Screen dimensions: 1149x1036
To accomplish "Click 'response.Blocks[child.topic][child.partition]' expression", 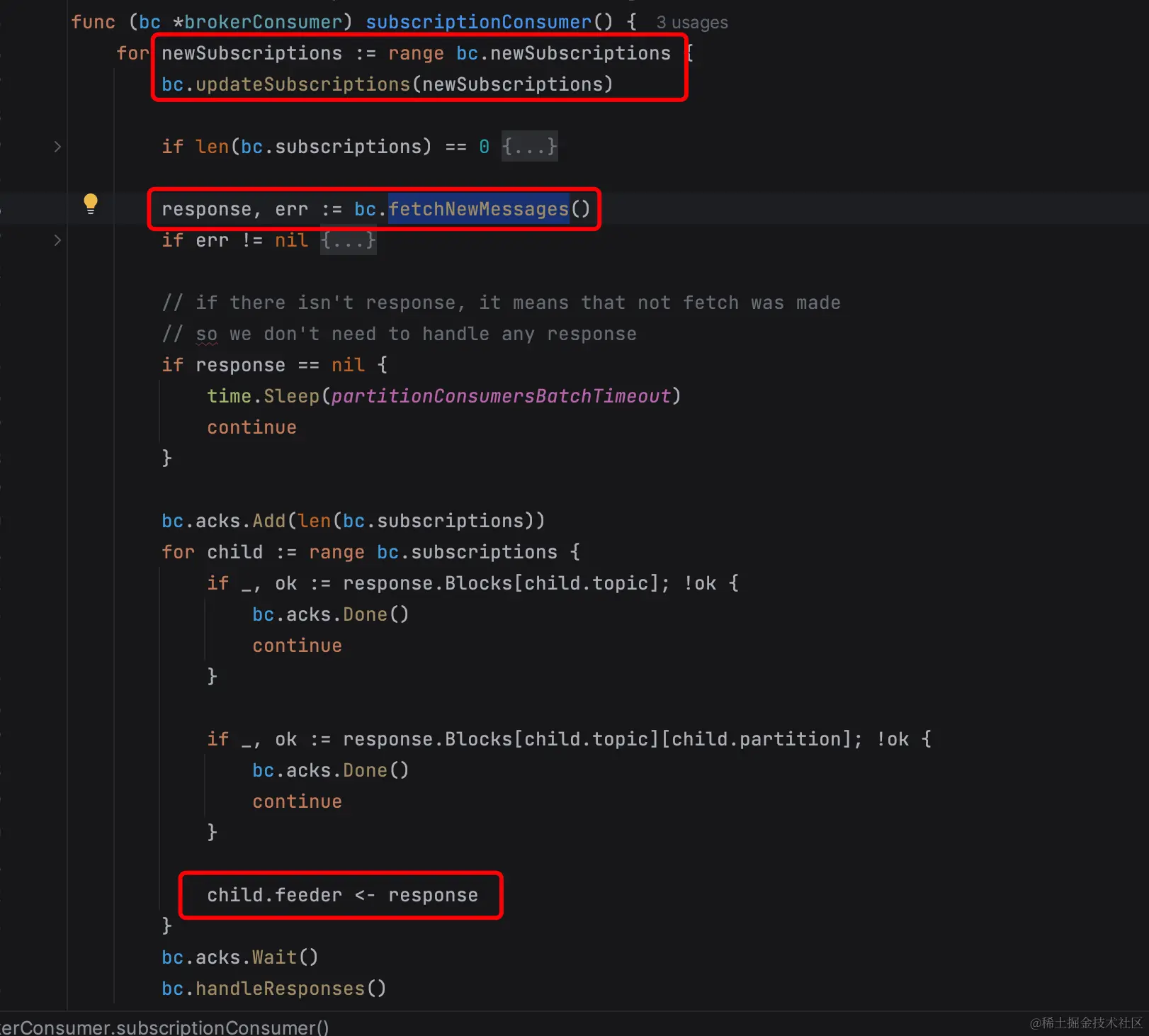I will [598, 739].
